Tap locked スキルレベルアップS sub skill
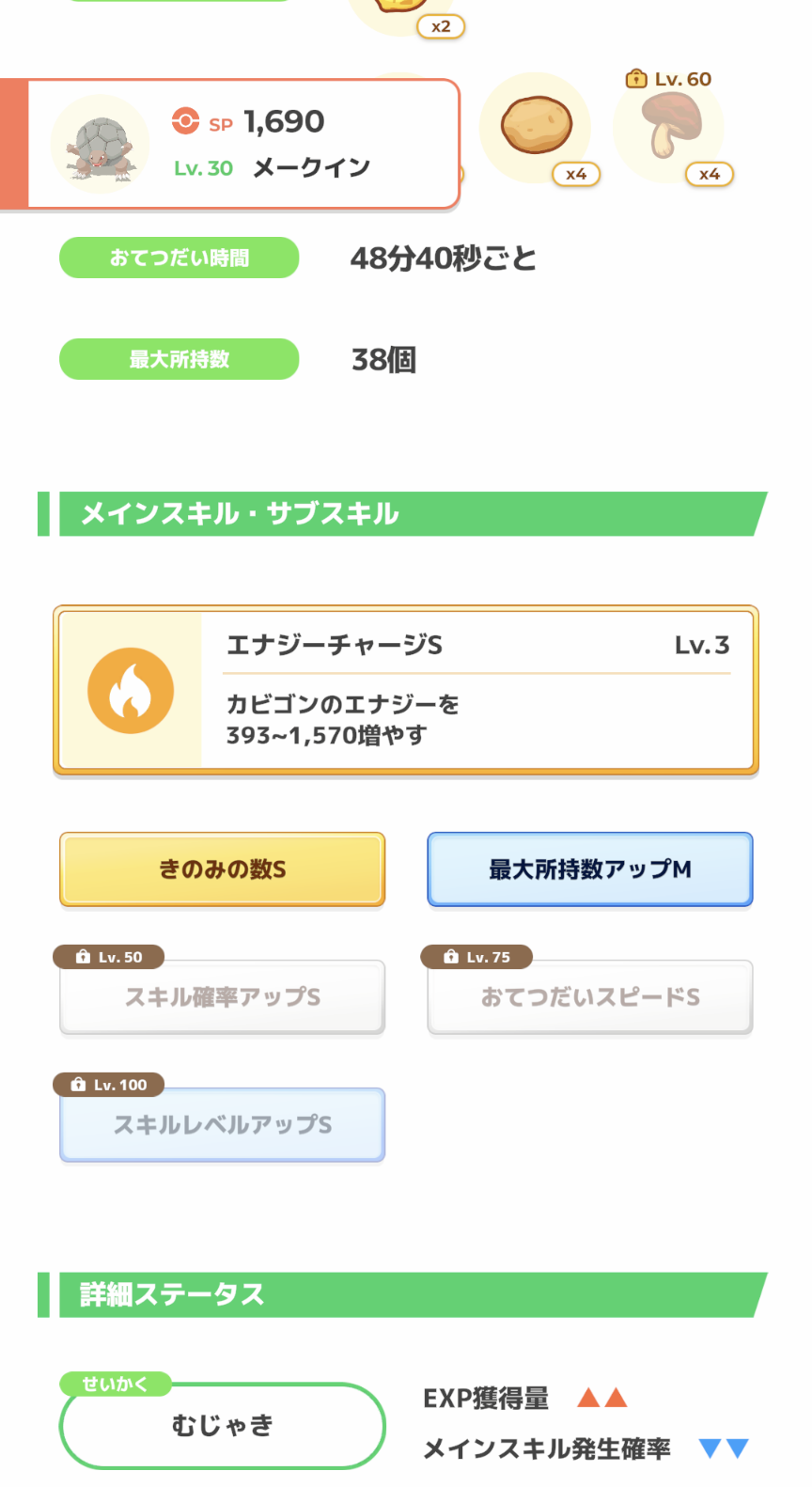 click(x=223, y=1125)
